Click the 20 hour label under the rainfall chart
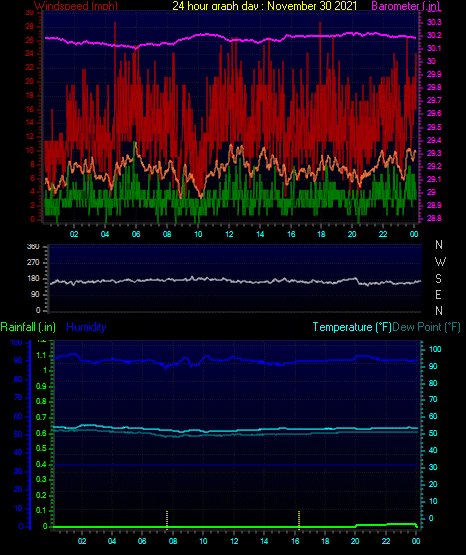 coord(355,541)
